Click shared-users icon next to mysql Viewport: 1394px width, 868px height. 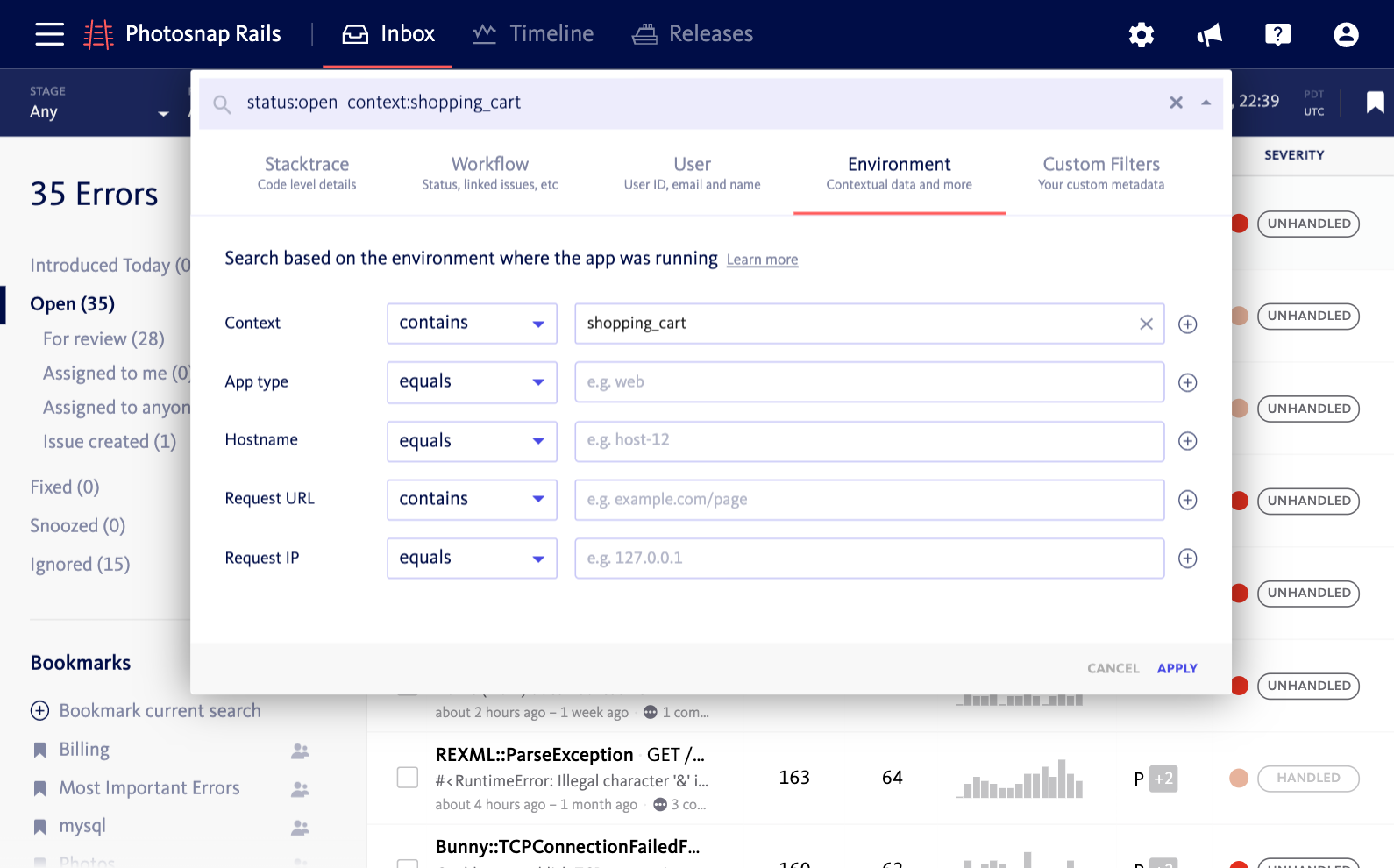300,827
